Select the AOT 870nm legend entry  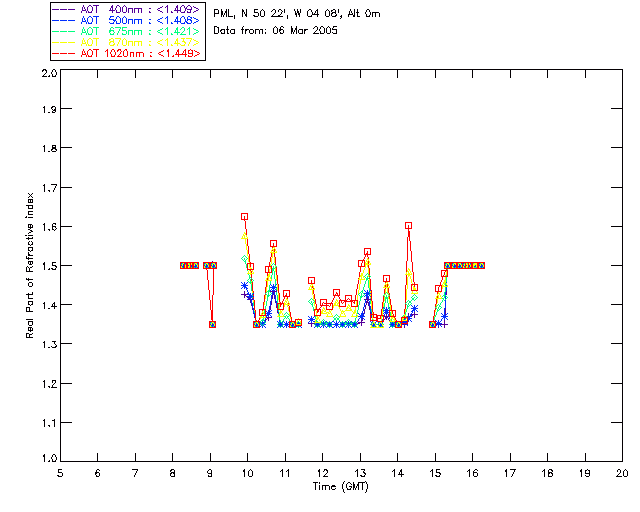coord(127,42)
